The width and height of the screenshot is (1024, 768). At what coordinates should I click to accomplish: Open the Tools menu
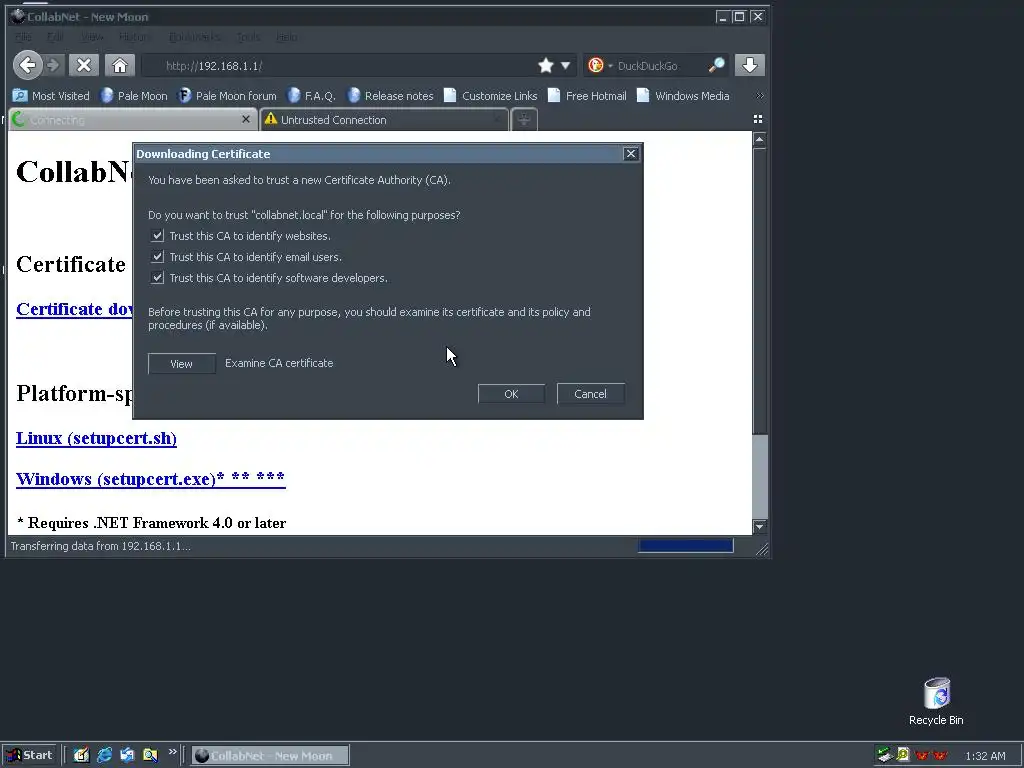coord(248,37)
